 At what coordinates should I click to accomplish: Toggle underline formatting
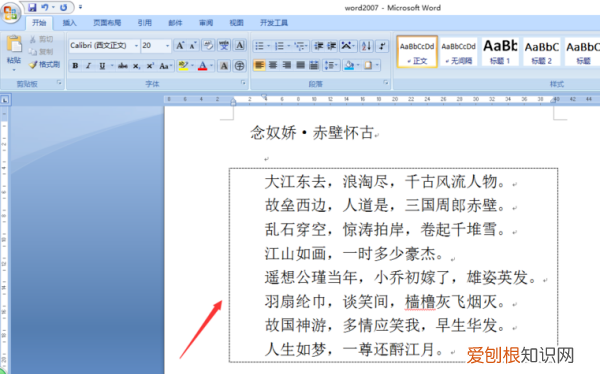[x=102, y=66]
